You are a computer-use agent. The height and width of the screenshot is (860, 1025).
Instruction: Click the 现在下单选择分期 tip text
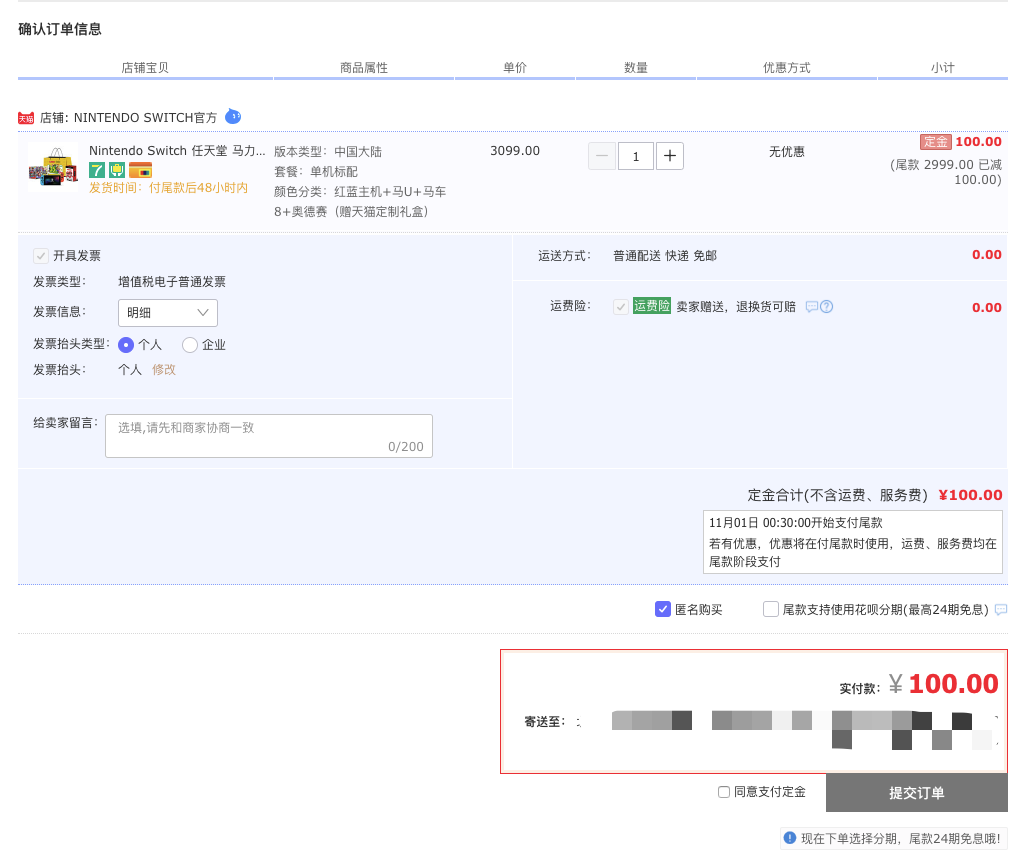[901, 838]
